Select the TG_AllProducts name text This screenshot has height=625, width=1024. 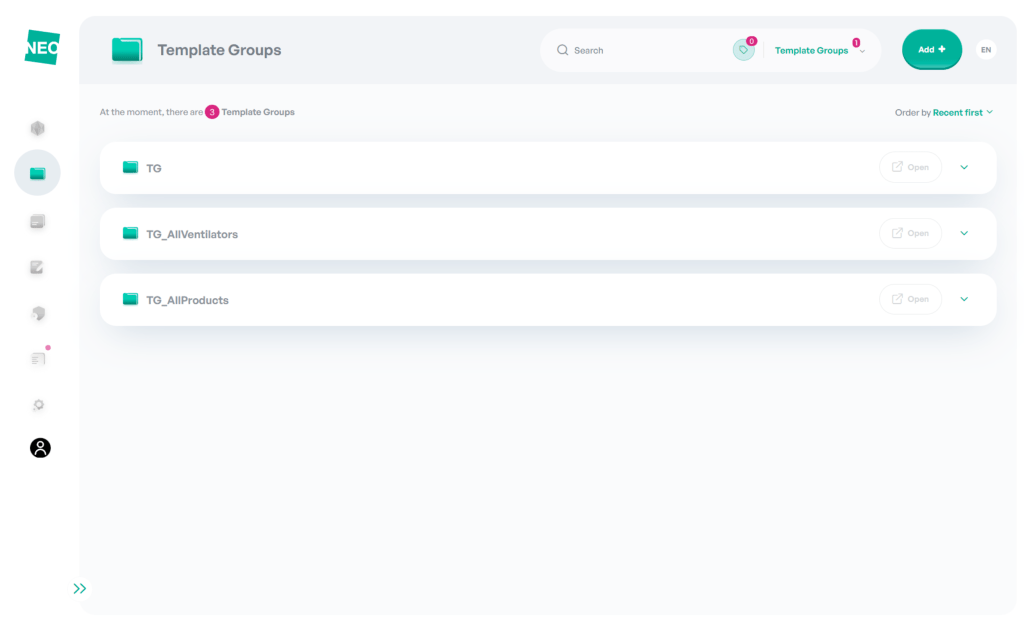(x=187, y=300)
